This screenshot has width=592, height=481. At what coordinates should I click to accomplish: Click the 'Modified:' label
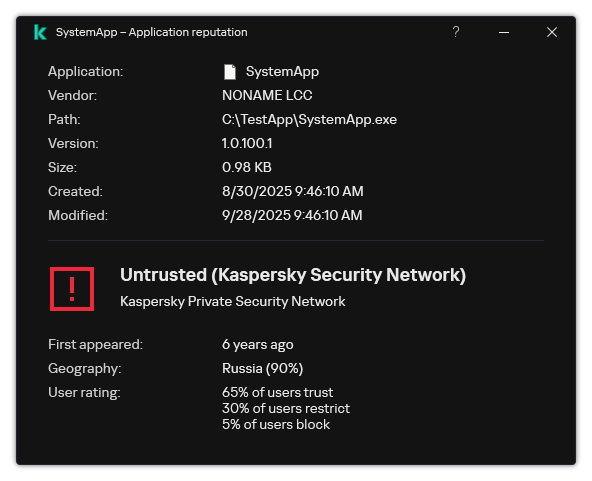pos(78,215)
